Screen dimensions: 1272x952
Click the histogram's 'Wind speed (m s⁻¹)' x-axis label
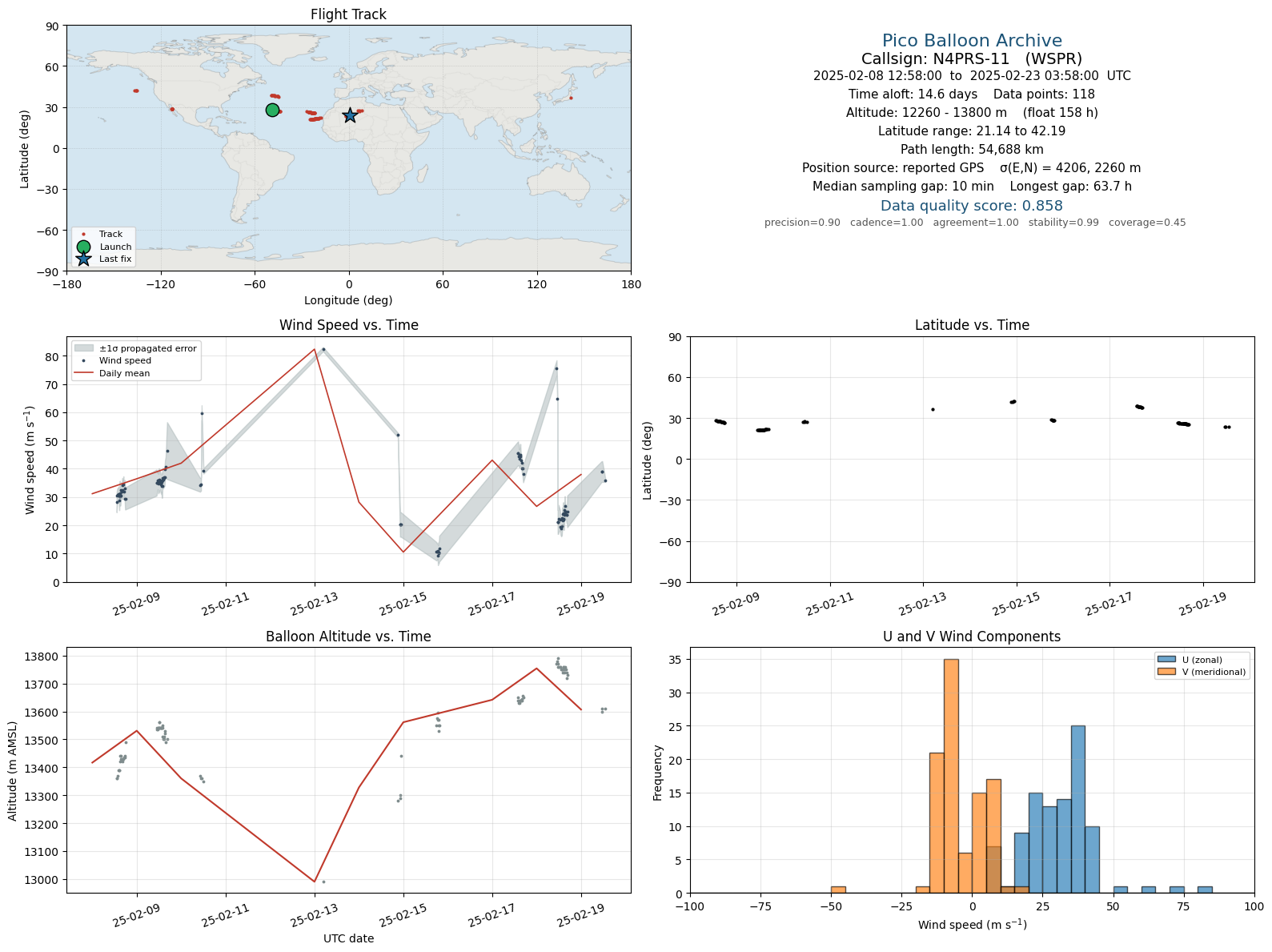(x=972, y=925)
